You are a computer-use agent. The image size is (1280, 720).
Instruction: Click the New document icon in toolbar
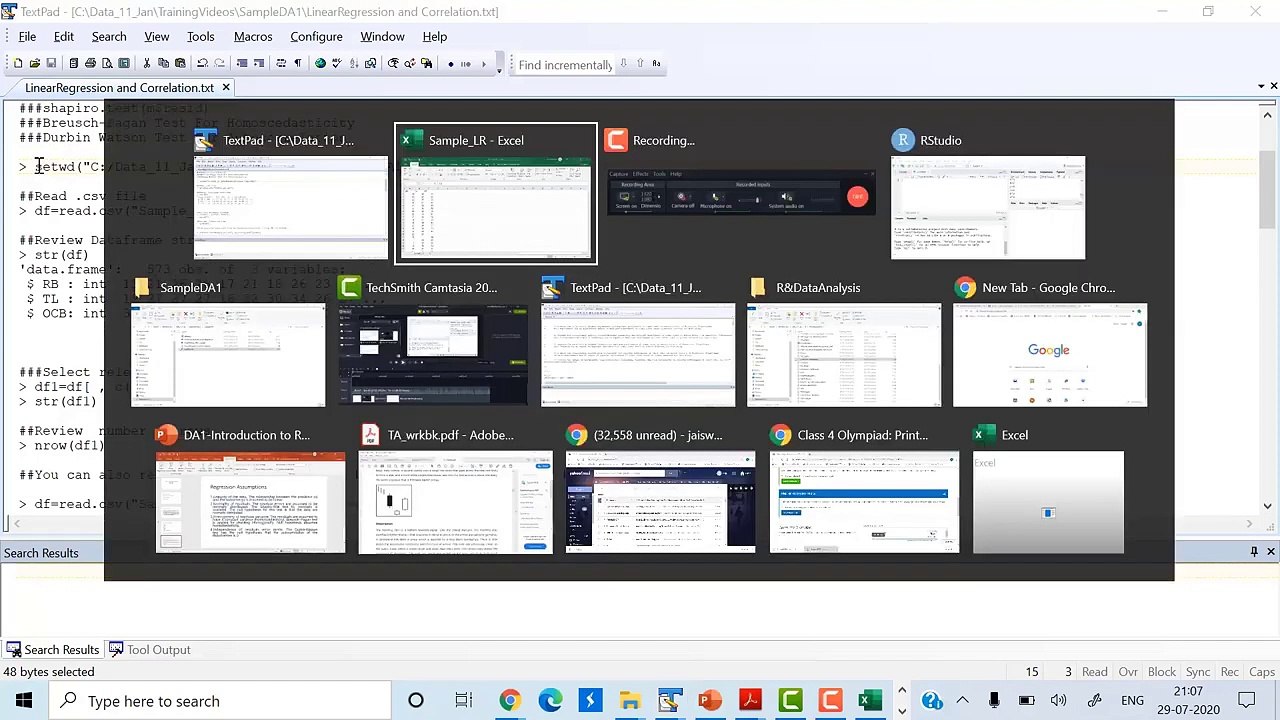click(18, 64)
